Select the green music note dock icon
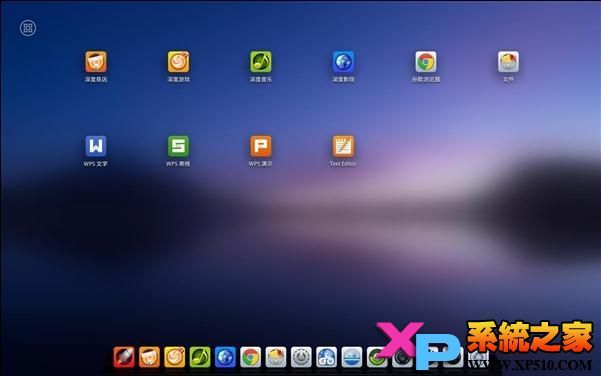This screenshot has width=601, height=376. point(200,357)
